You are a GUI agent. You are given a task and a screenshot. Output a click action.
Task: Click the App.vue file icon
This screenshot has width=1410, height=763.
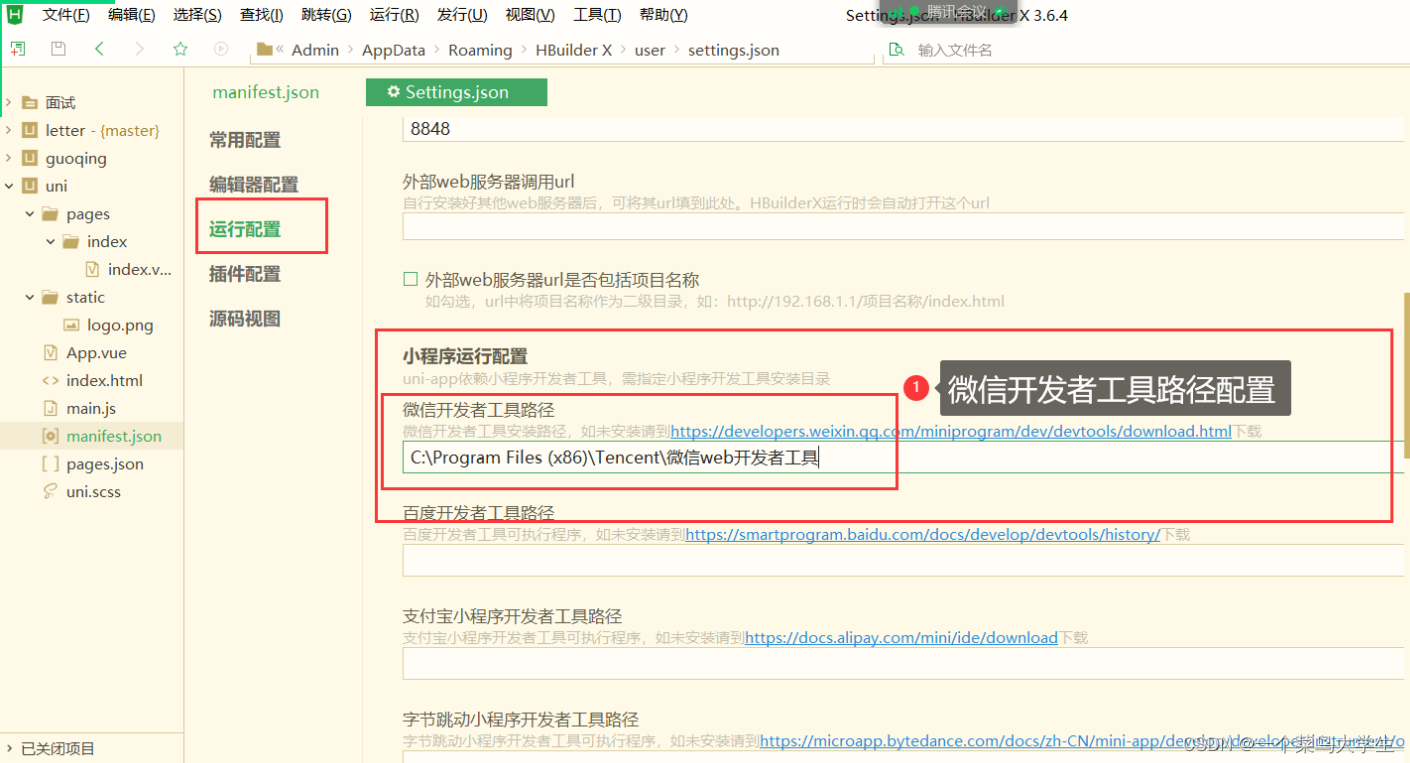(x=50, y=353)
